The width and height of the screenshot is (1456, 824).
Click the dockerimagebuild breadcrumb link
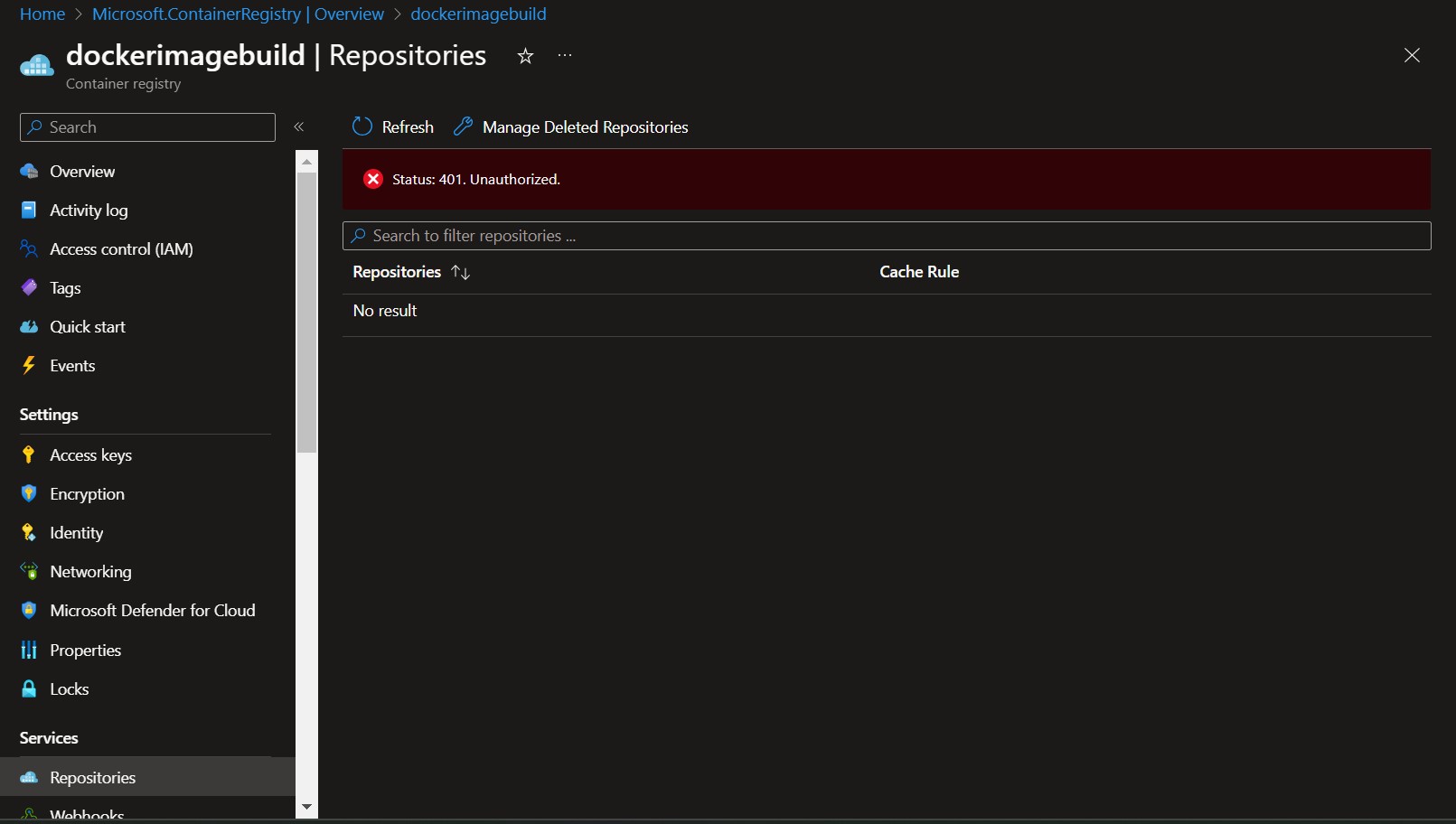tap(478, 14)
